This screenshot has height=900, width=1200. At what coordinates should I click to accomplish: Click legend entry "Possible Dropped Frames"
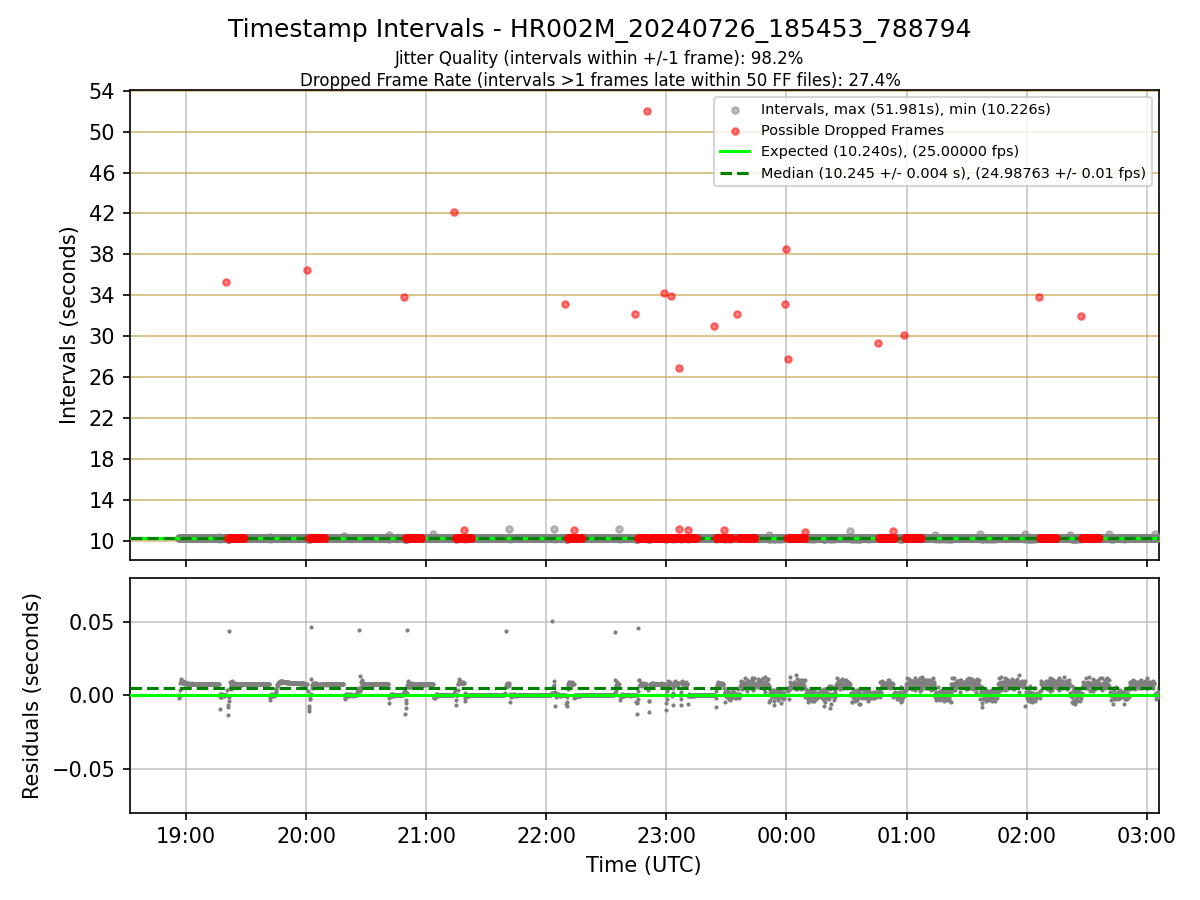[x=851, y=130]
